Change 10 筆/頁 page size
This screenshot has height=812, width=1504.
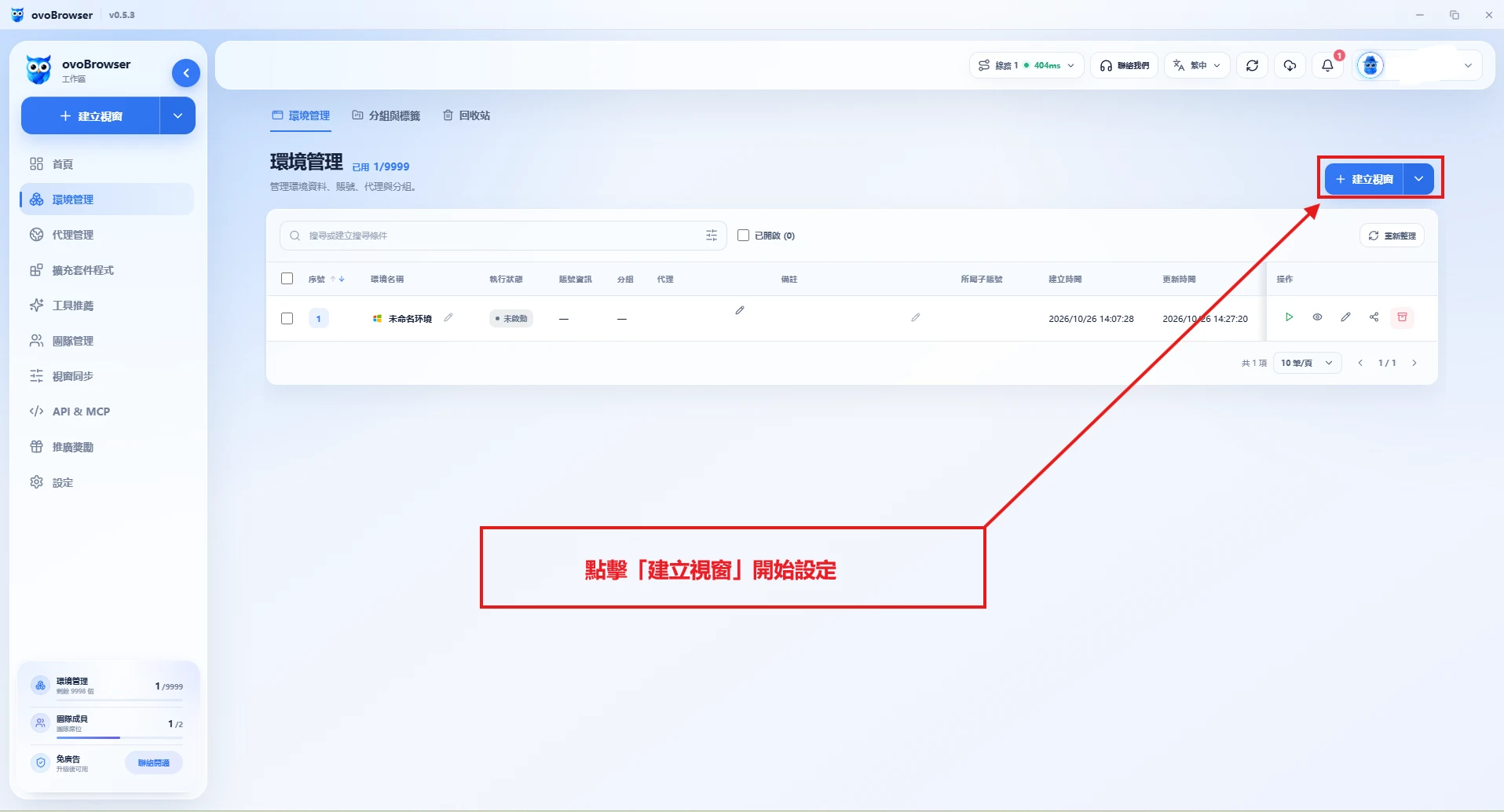coord(1307,363)
